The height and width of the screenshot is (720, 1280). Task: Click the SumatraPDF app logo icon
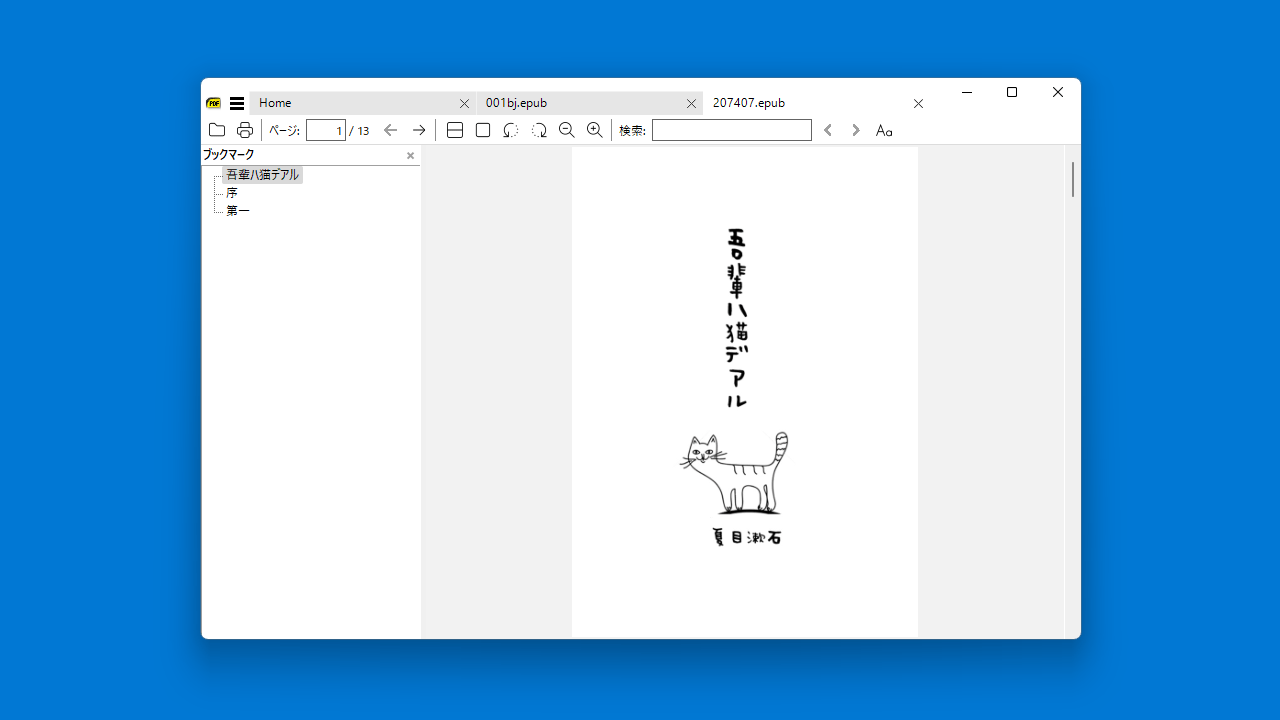214,103
